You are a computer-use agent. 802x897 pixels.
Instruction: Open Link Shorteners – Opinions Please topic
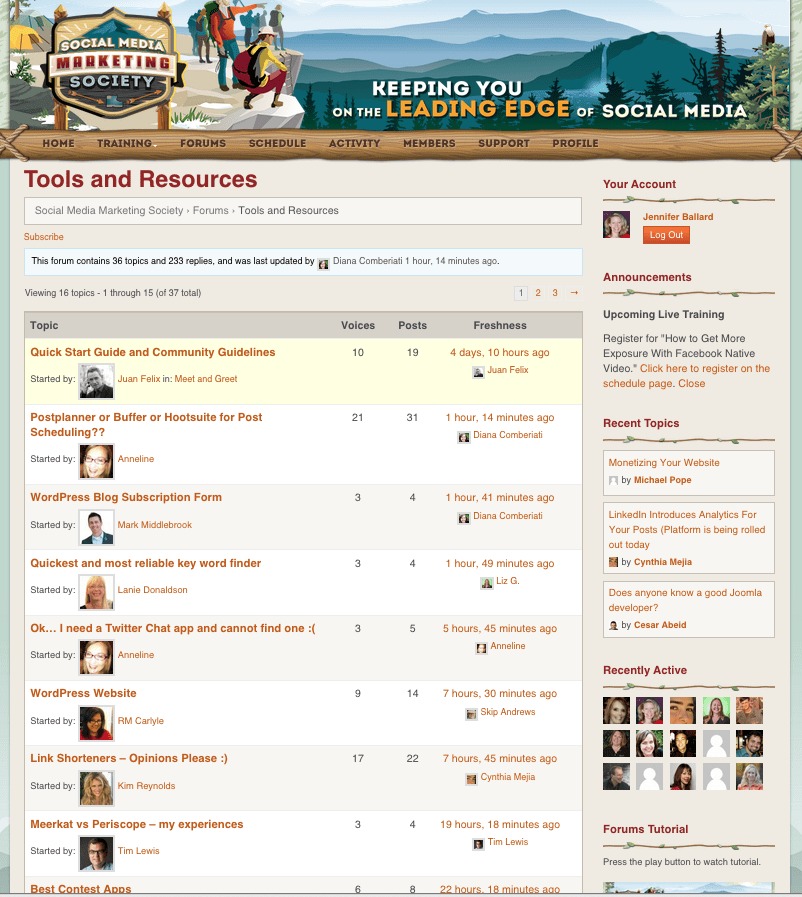tap(129, 759)
